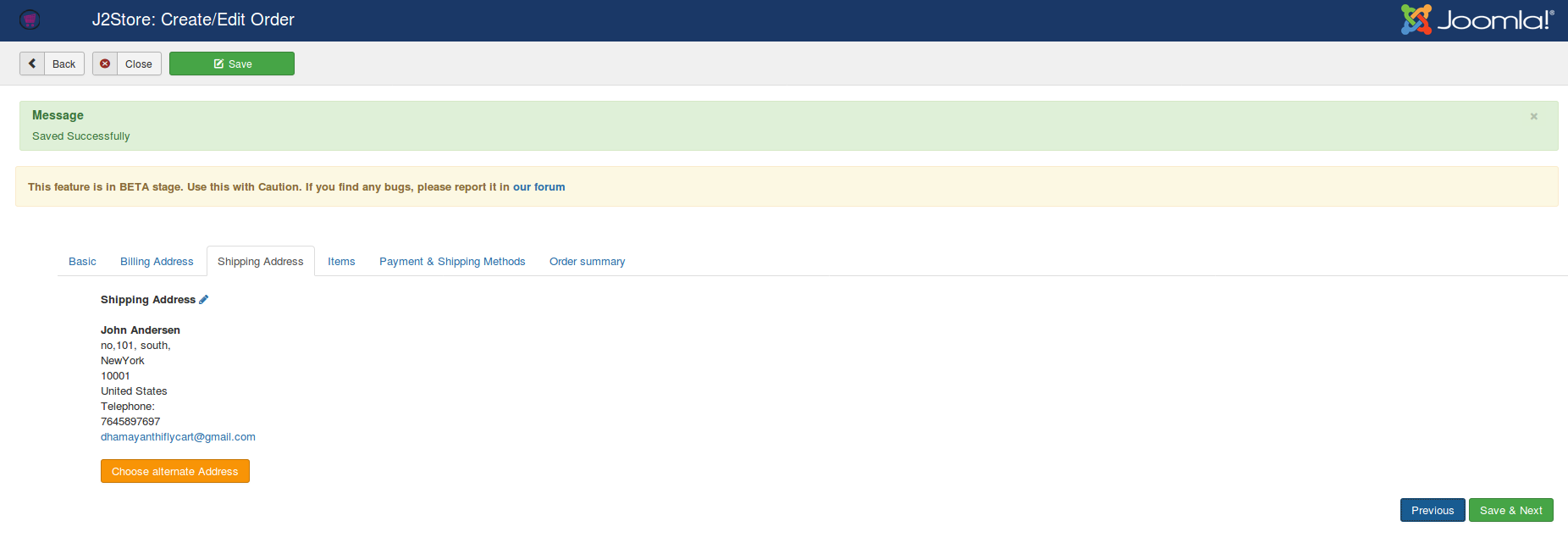1568x543 pixels.
Task: Open the Basic tab
Action: coord(82,262)
